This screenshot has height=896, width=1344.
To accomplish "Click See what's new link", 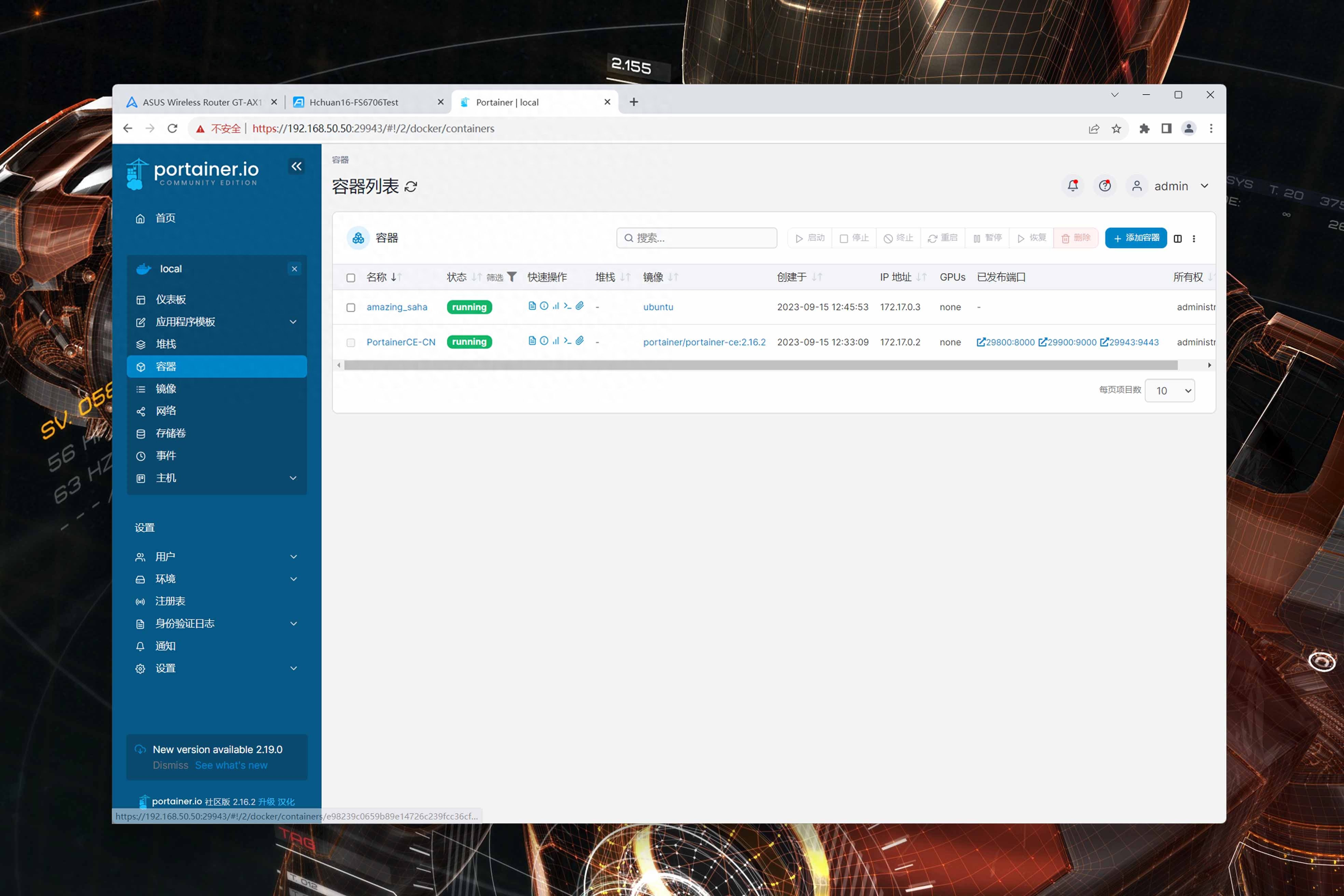I will point(231,765).
